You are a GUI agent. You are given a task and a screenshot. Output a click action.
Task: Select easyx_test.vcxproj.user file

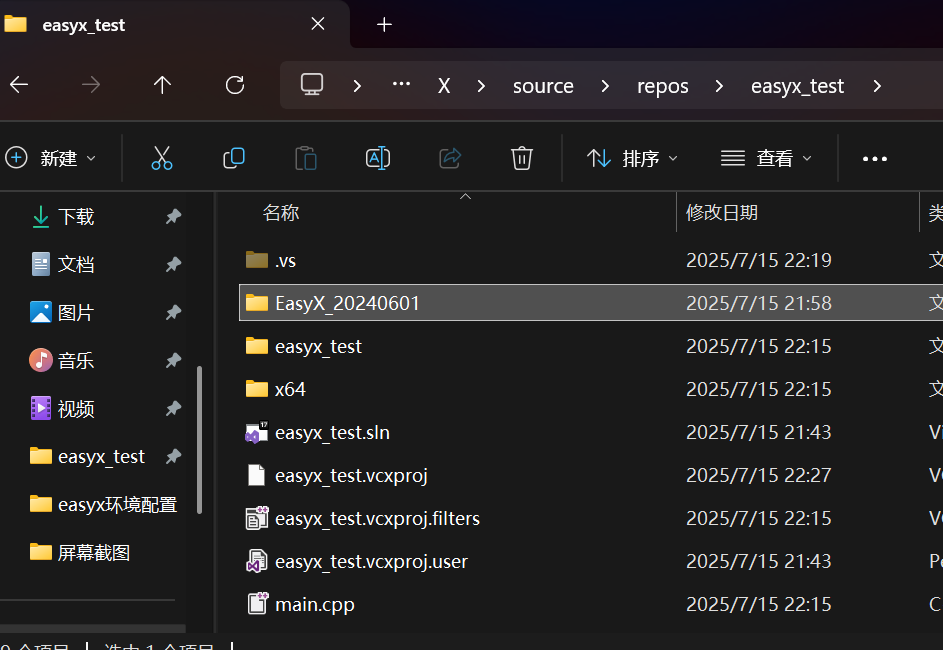point(591,561)
